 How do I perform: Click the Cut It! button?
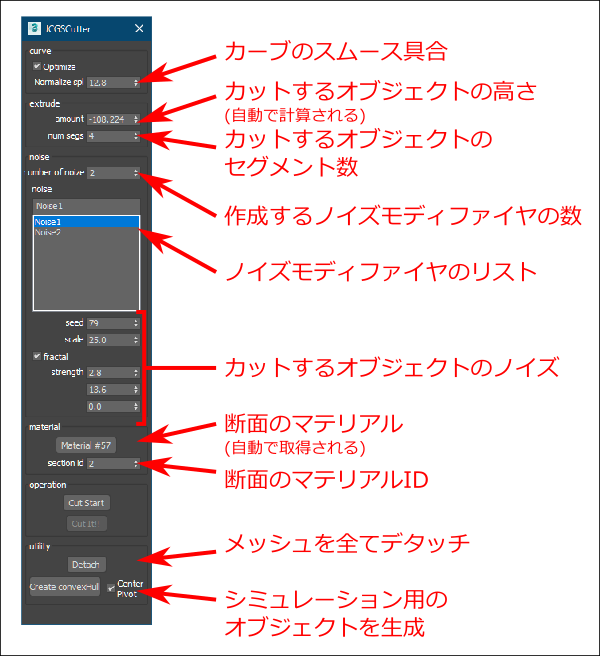87,523
